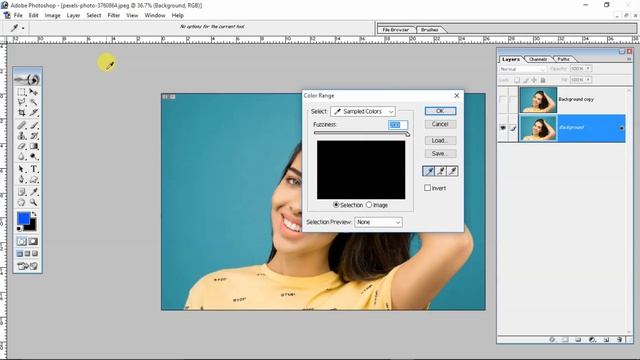The width and height of the screenshot is (640, 360).
Task: Swap foreground and background colors
Action: tap(34, 214)
